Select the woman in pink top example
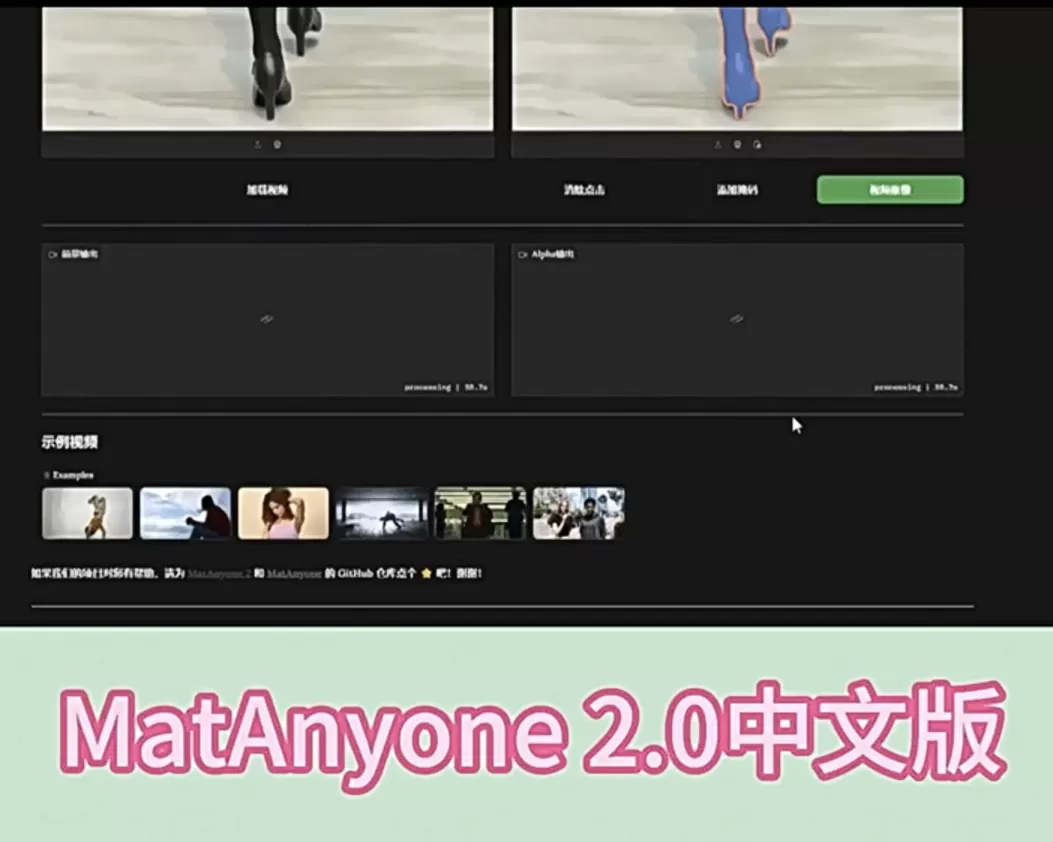Image resolution: width=1053 pixels, height=842 pixels. (283, 513)
